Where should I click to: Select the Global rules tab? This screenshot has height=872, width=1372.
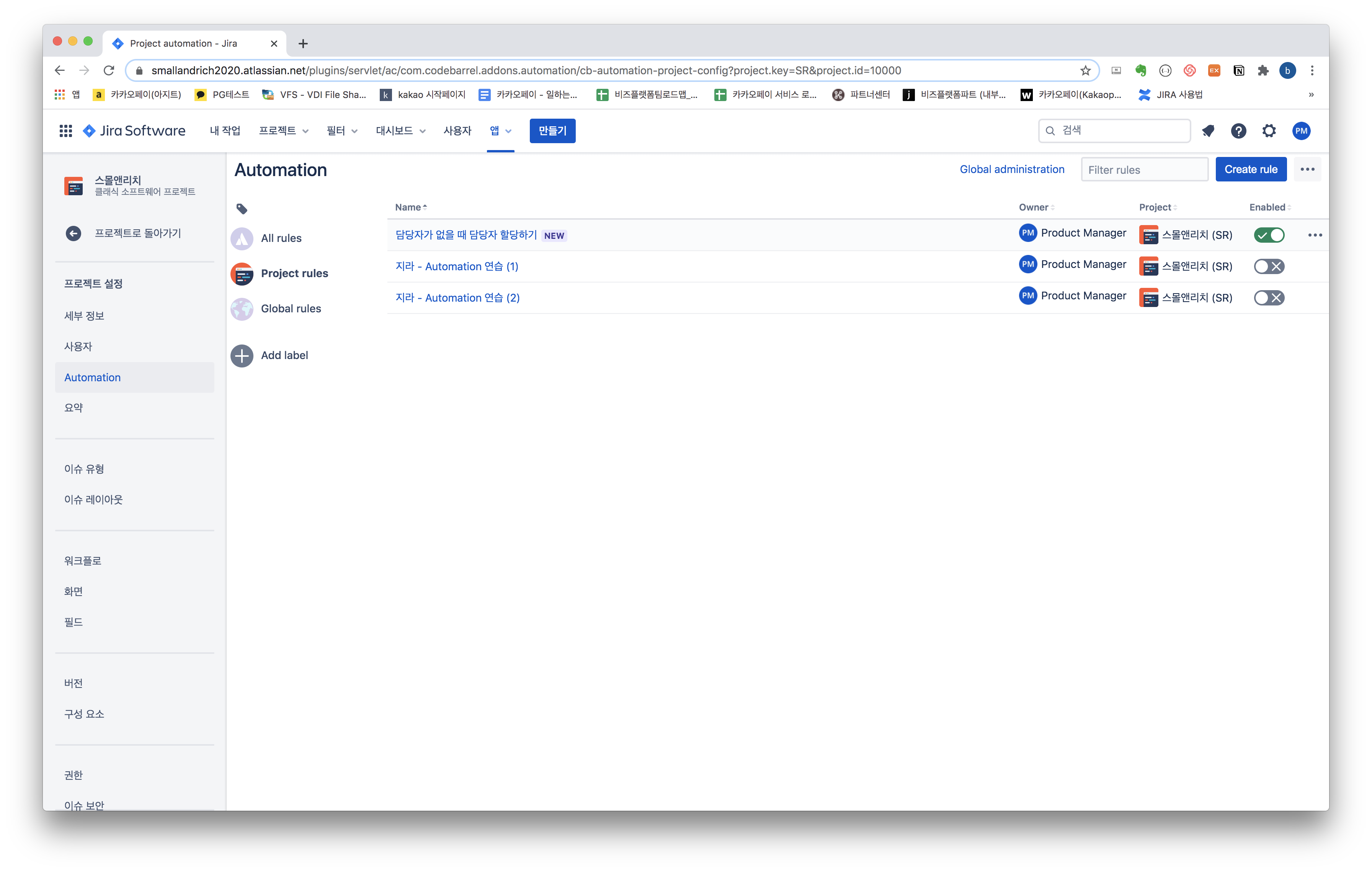(291, 309)
